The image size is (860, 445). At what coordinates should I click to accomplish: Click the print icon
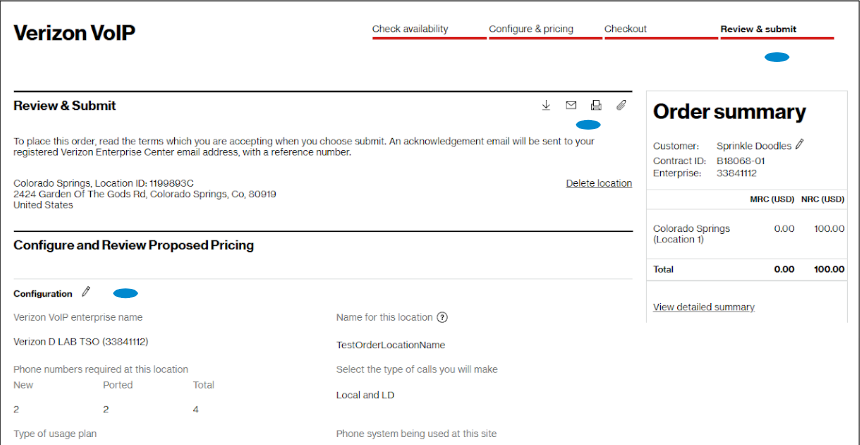[596, 105]
